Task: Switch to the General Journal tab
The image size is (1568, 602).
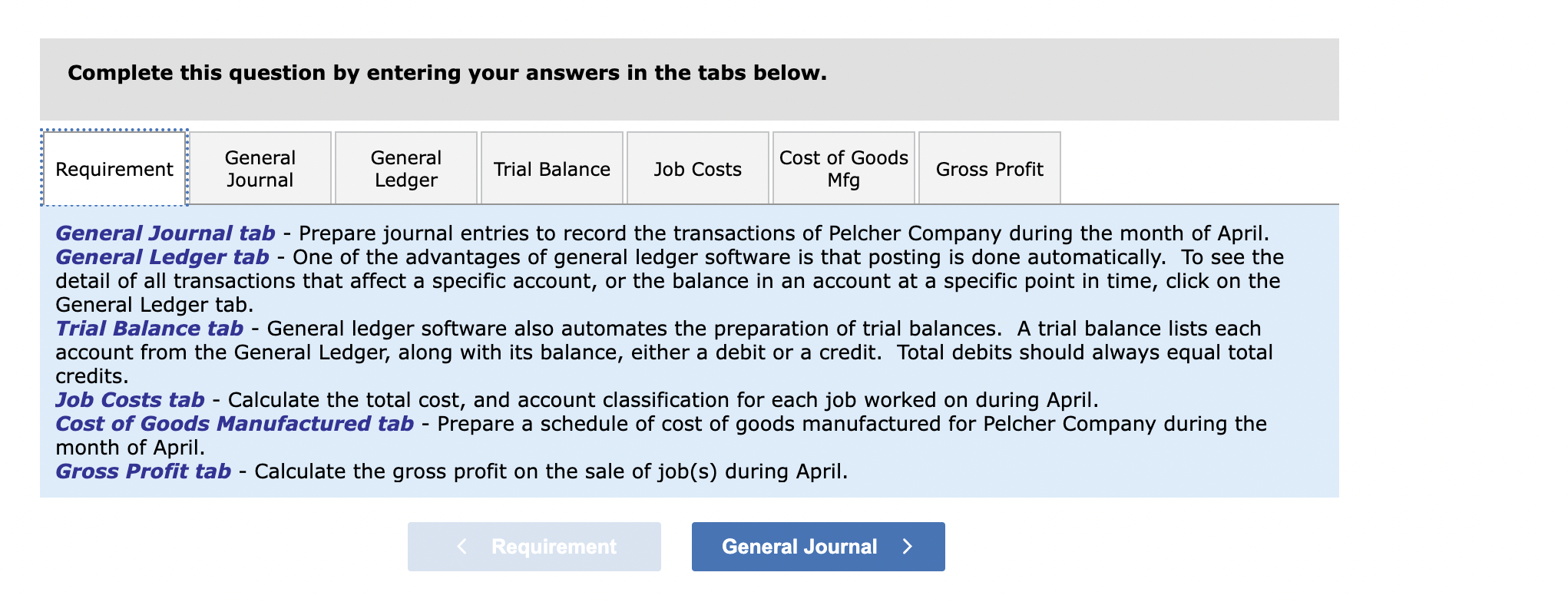Action: click(260, 167)
